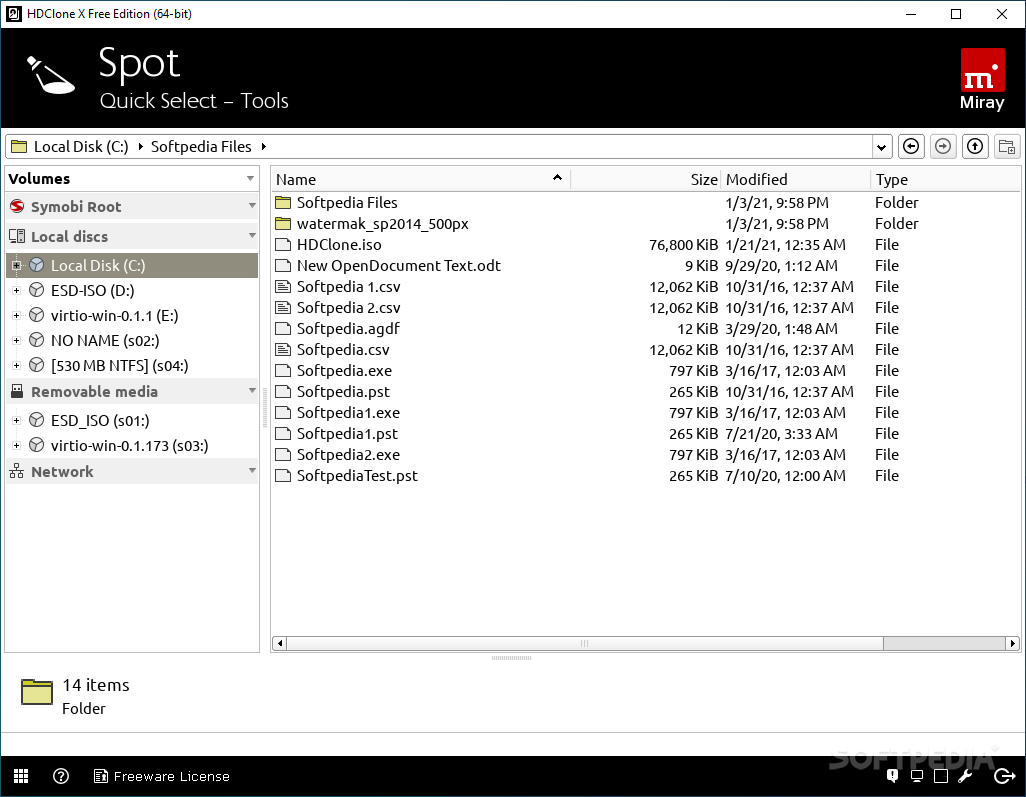
Task: Select the Softpedia.exe file
Action: point(344,370)
